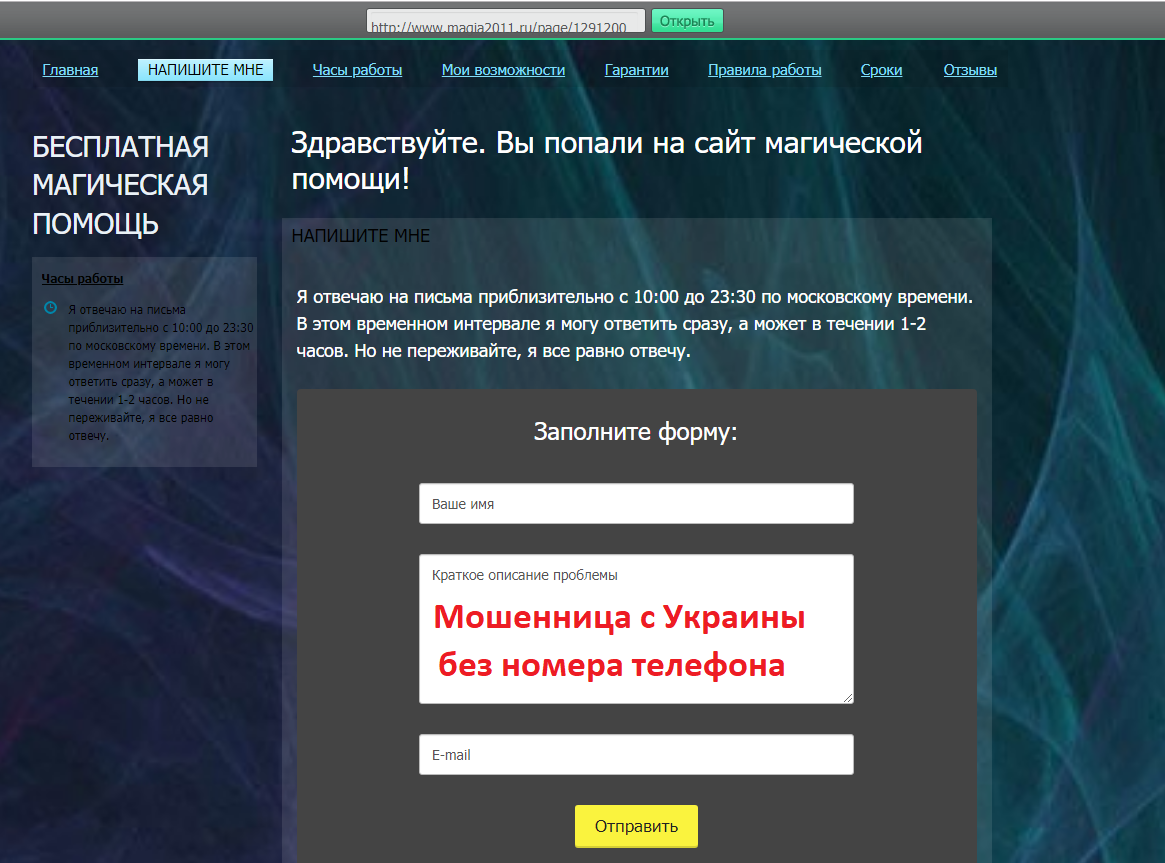This screenshot has height=863, width=1165.
Task: Open the Отзывы reviews link
Action: point(970,70)
